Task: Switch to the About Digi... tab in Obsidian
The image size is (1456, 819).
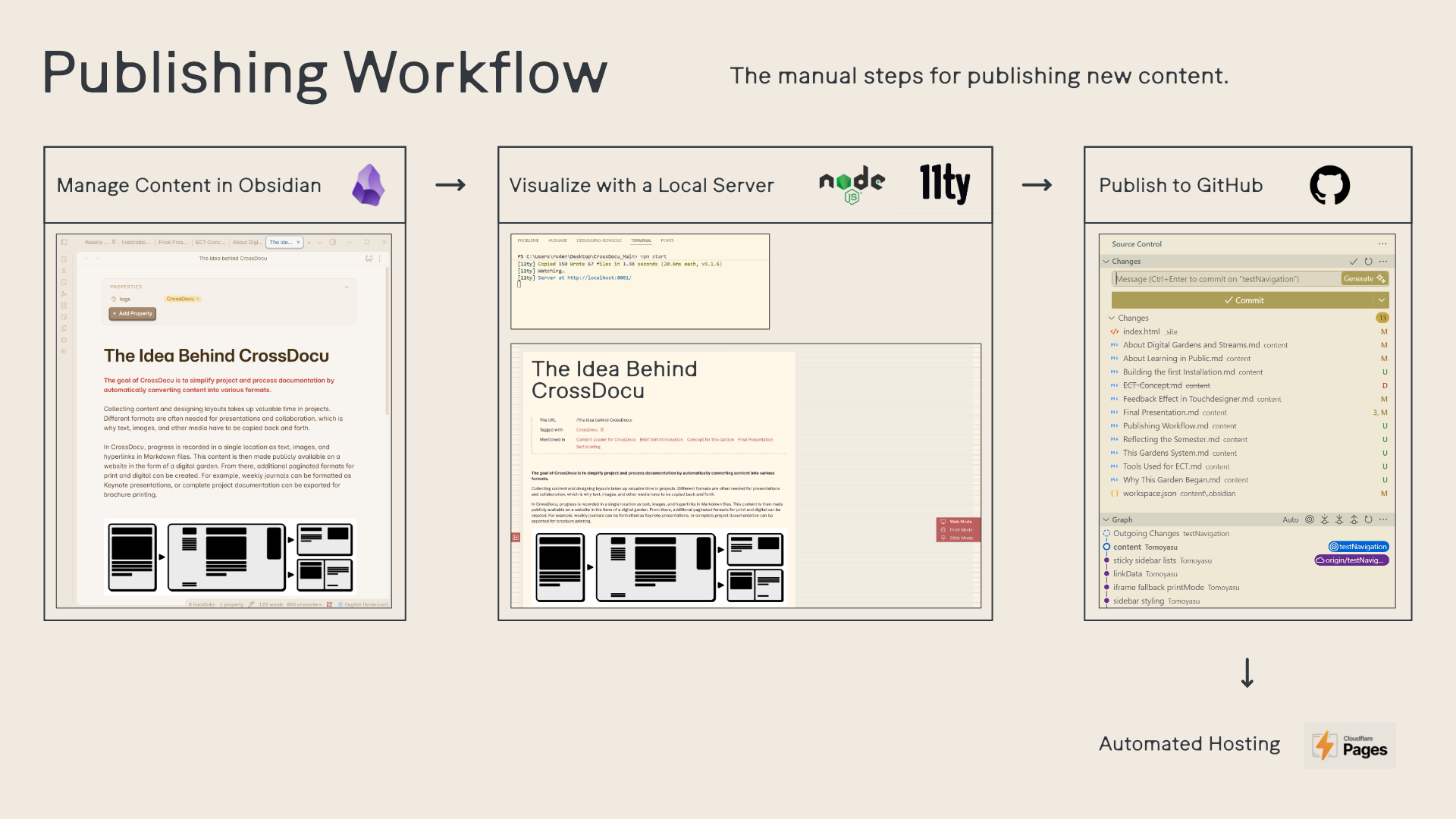Action: pos(247,242)
